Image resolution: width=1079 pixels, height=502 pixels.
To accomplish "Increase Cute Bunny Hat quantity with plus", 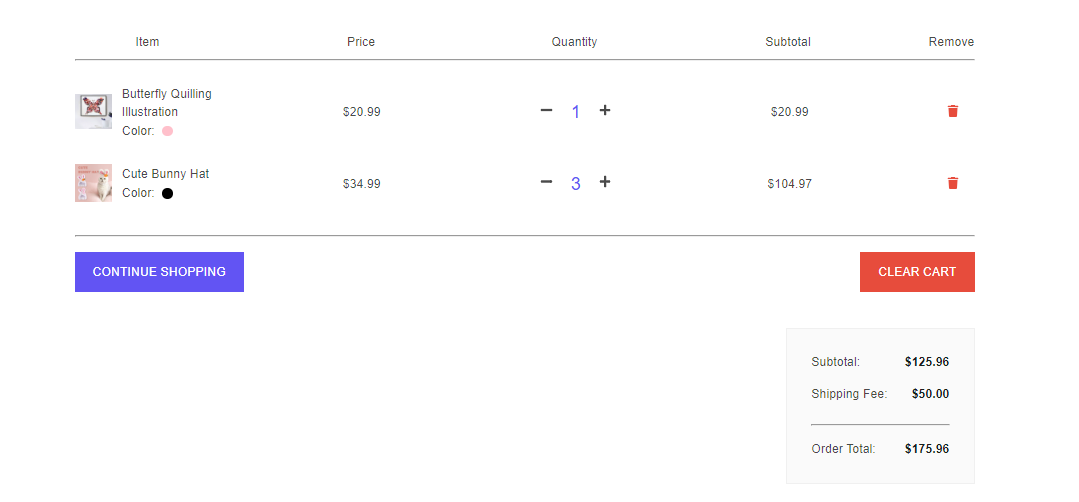I will [604, 182].
